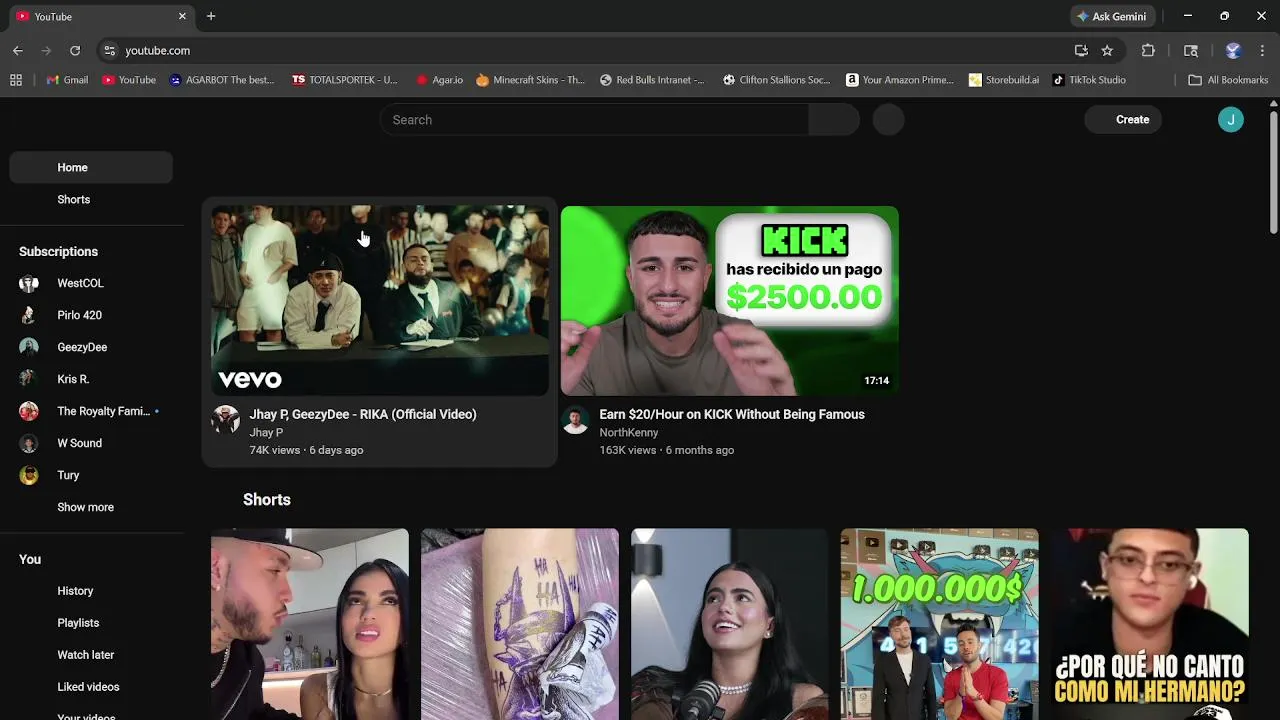Close the YouTube tab
This screenshot has height=720, width=1280.
tap(182, 16)
